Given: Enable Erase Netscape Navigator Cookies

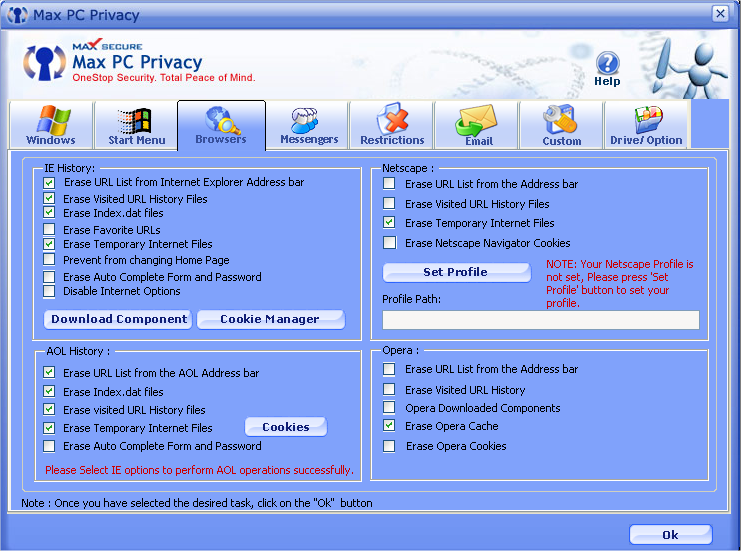Looking at the screenshot, I should (389, 242).
